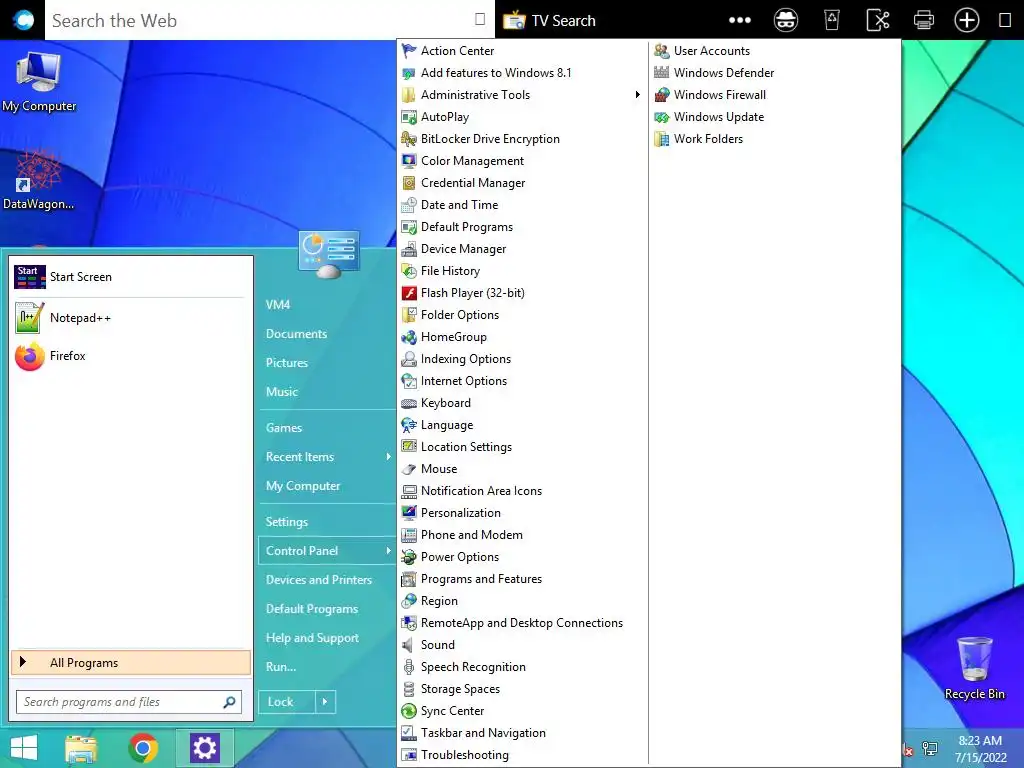Click the printer icon in top bar

pos(923,20)
